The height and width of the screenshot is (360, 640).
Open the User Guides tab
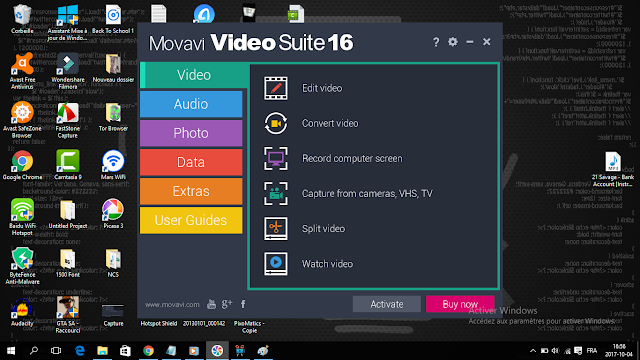click(191, 220)
